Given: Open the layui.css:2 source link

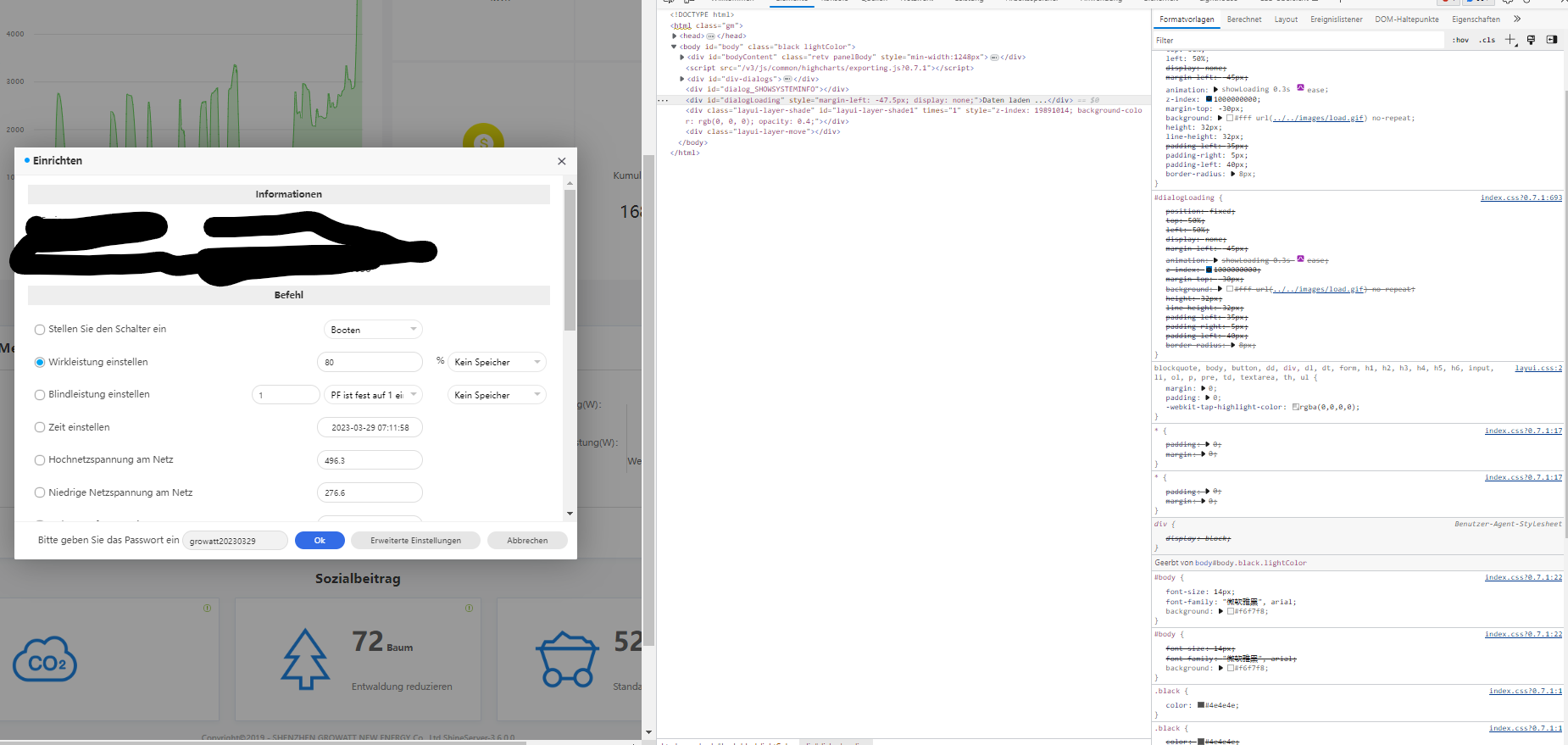Looking at the screenshot, I should pyautogui.click(x=1538, y=368).
